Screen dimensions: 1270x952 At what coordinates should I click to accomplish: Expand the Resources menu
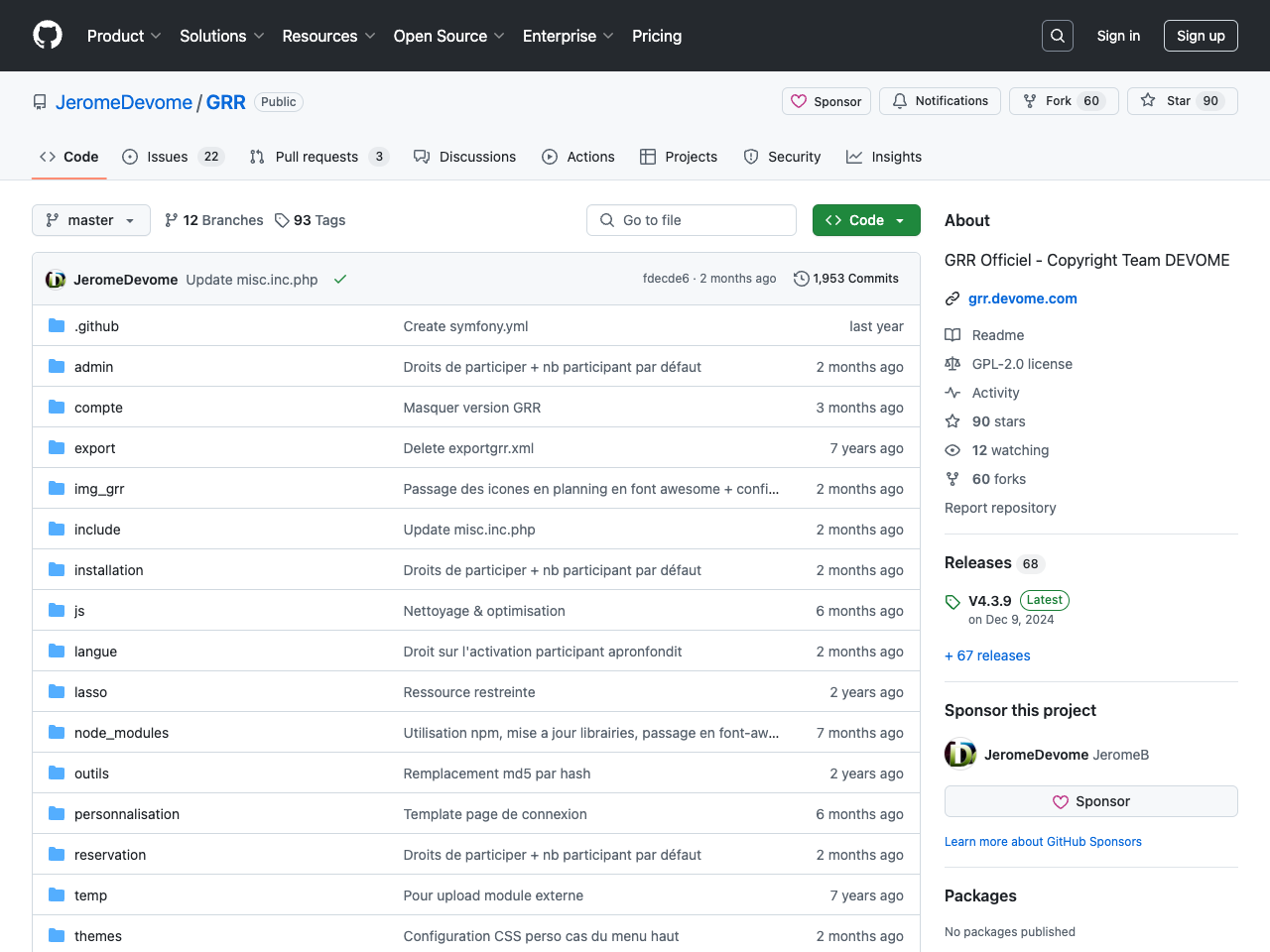point(328,36)
